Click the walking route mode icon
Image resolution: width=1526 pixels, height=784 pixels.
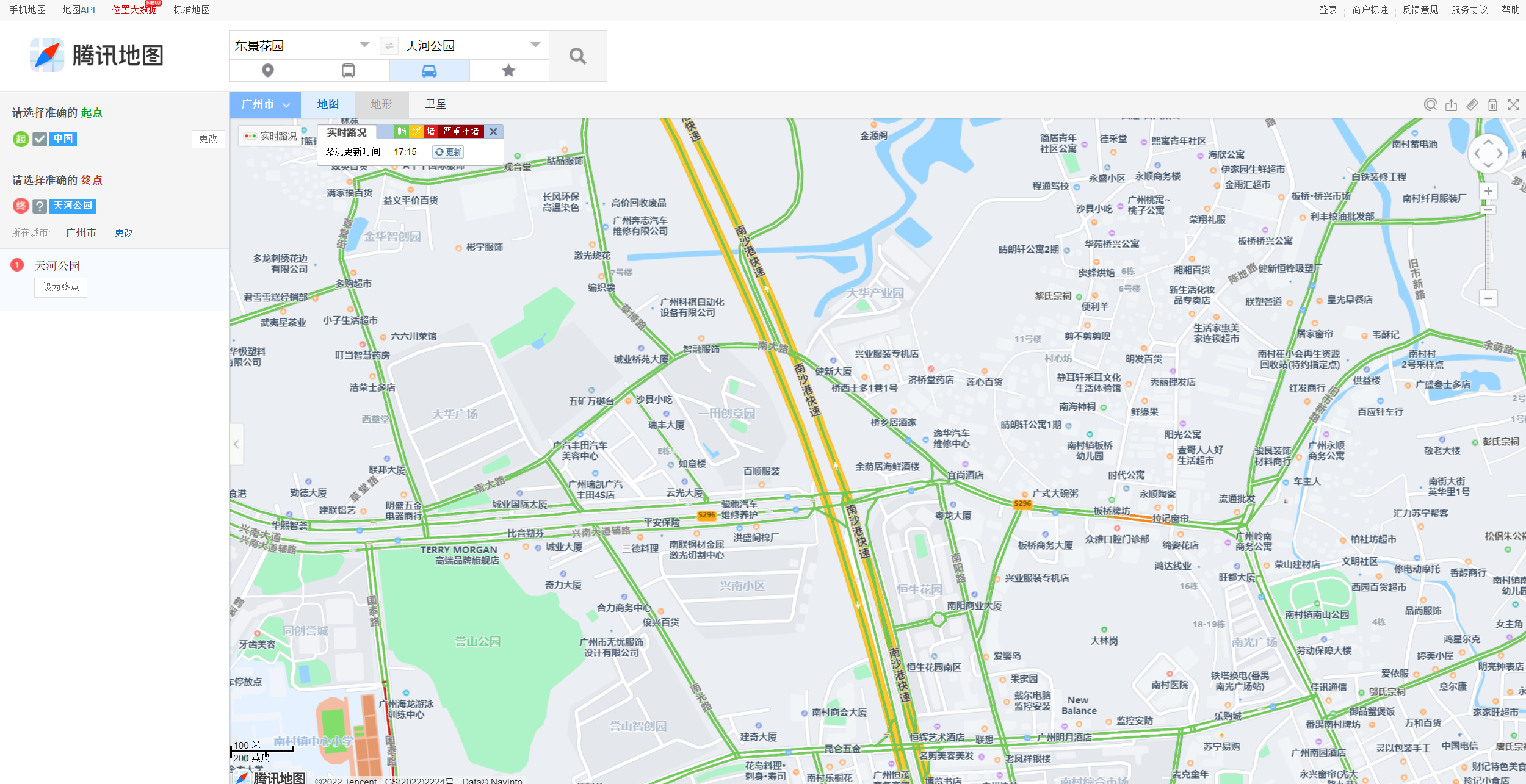click(268, 71)
